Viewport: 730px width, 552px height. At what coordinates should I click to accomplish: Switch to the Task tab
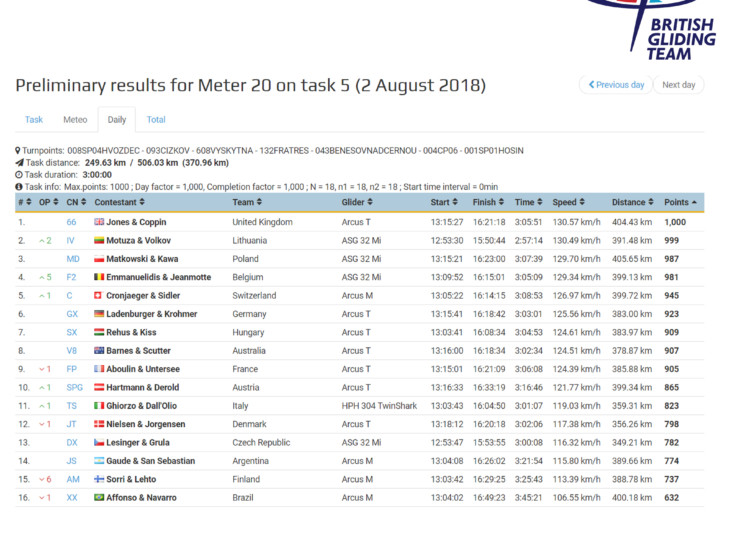tap(34, 120)
